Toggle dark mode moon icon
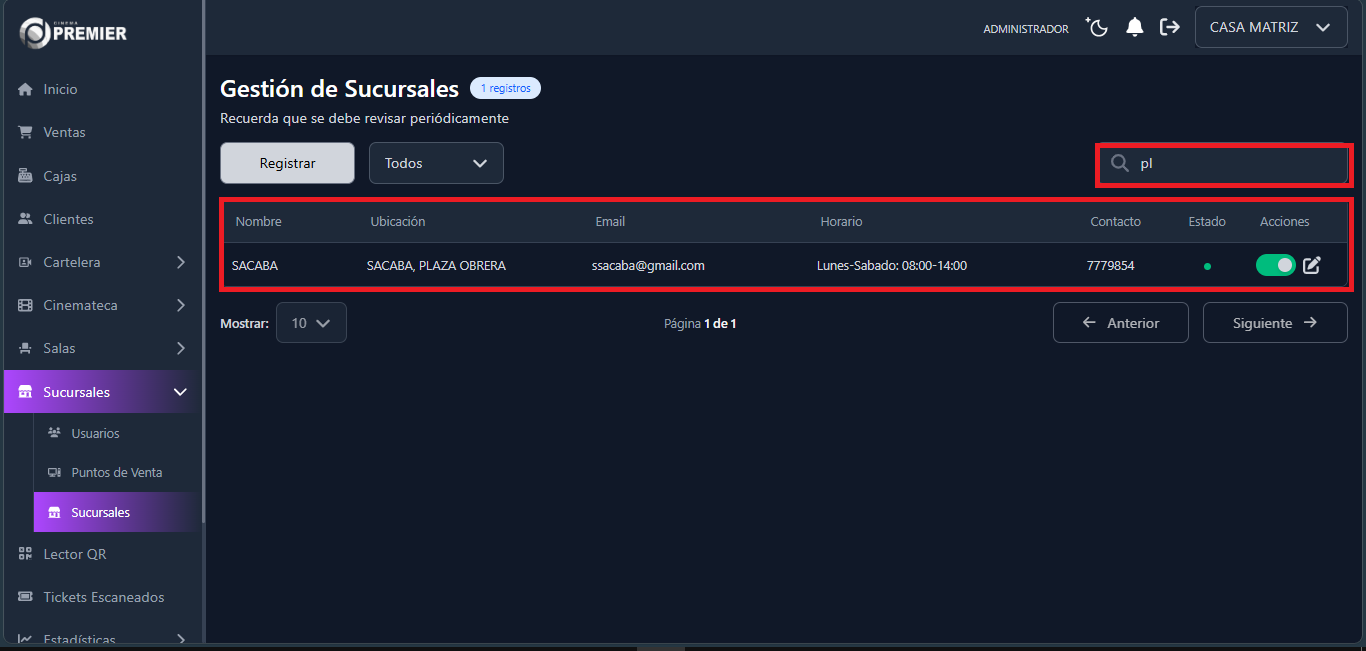1366x651 pixels. pos(1098,28)
